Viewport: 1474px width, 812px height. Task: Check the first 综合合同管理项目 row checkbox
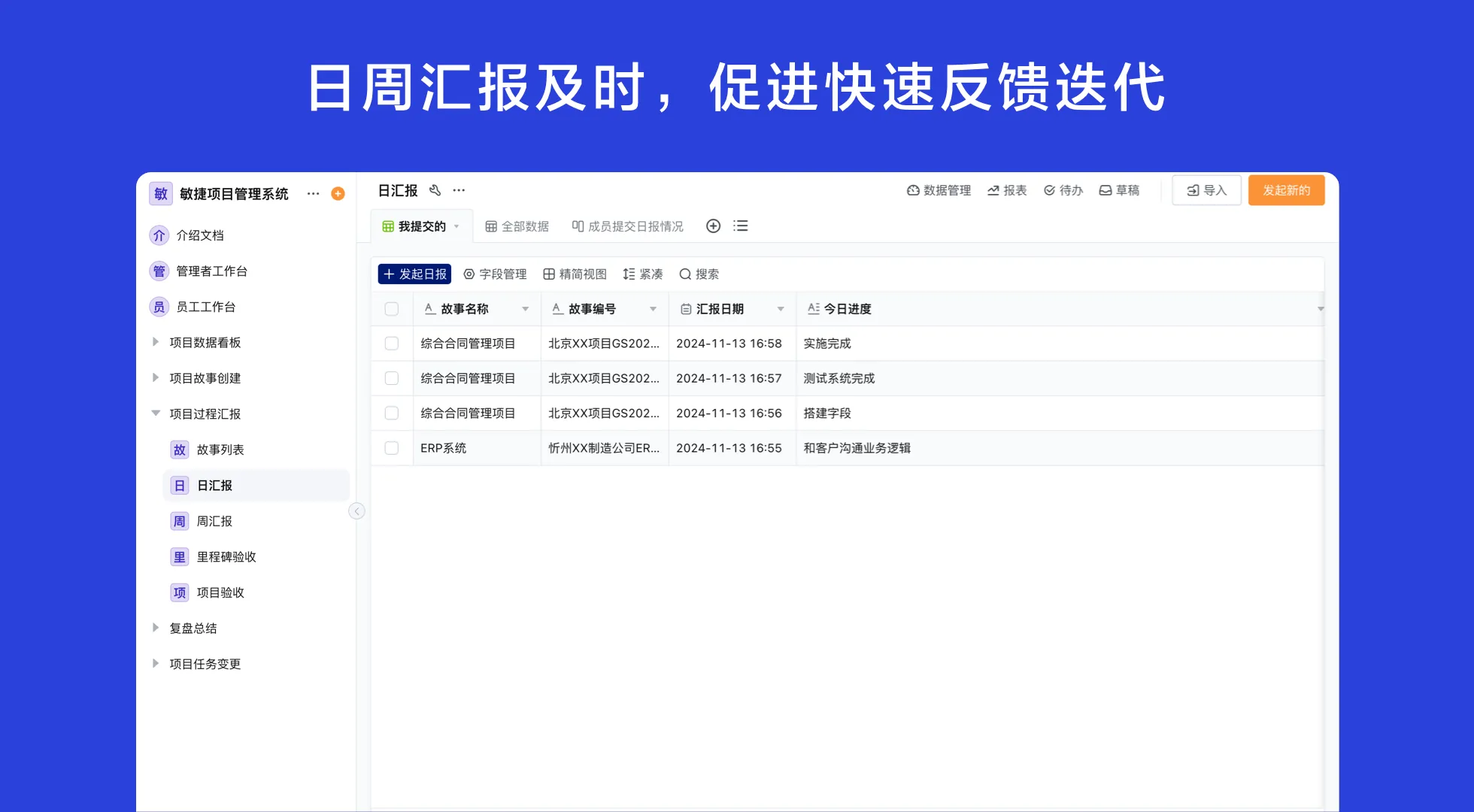(392, 343)
